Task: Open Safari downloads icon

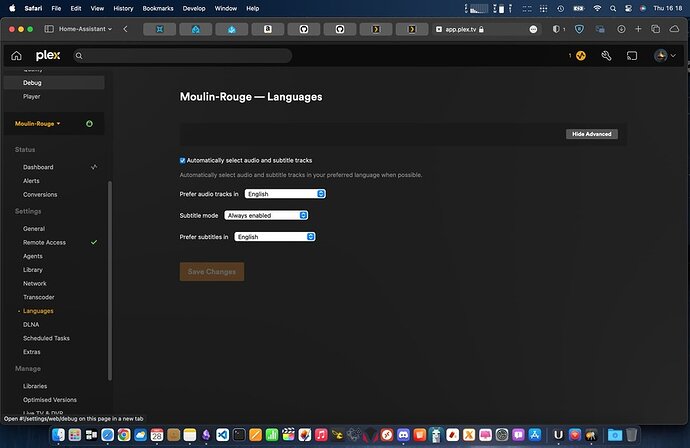Action: 621,29
